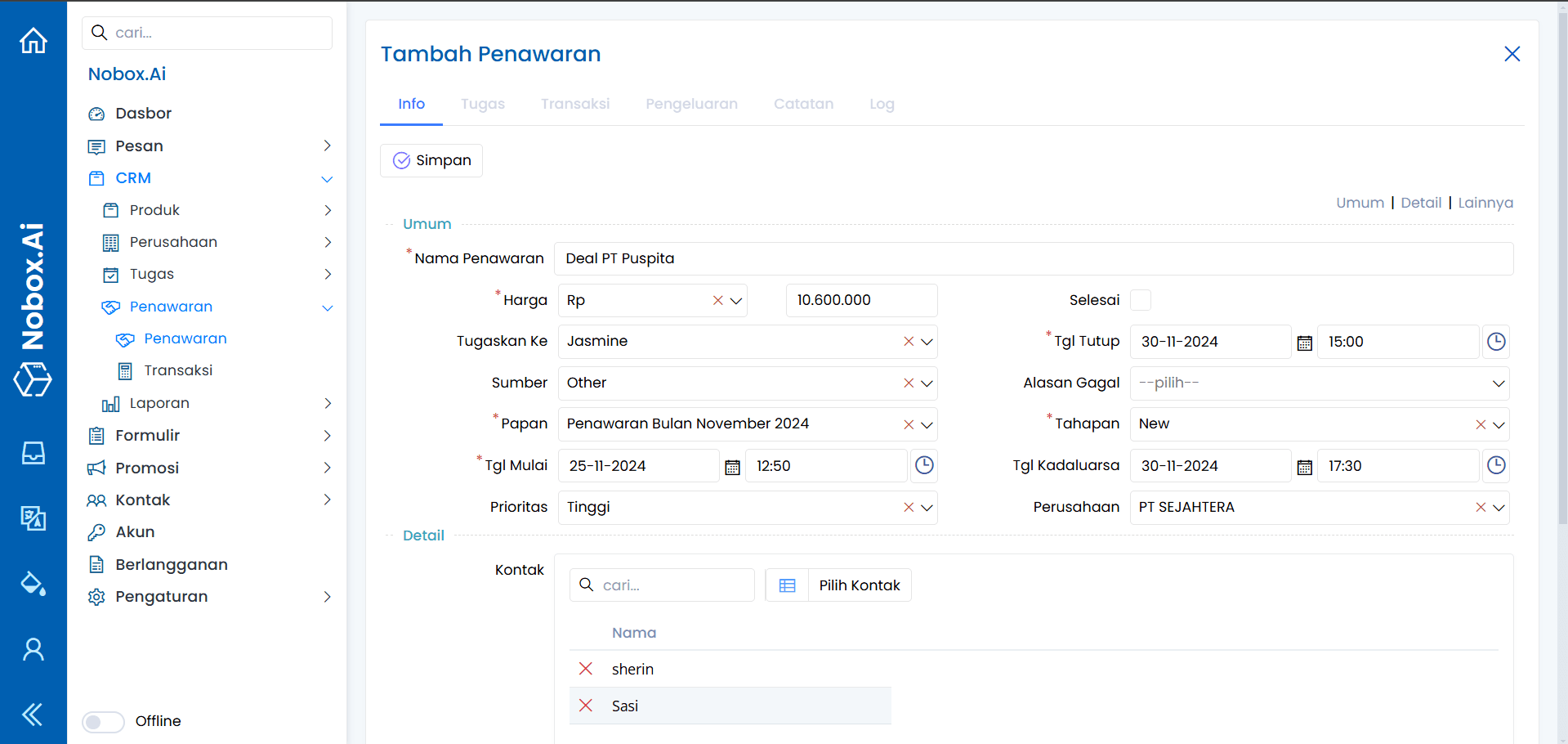This screenshot has width=1568, height=744.
Task: Switch to the Transaksi tab
Action: (575, 104)
